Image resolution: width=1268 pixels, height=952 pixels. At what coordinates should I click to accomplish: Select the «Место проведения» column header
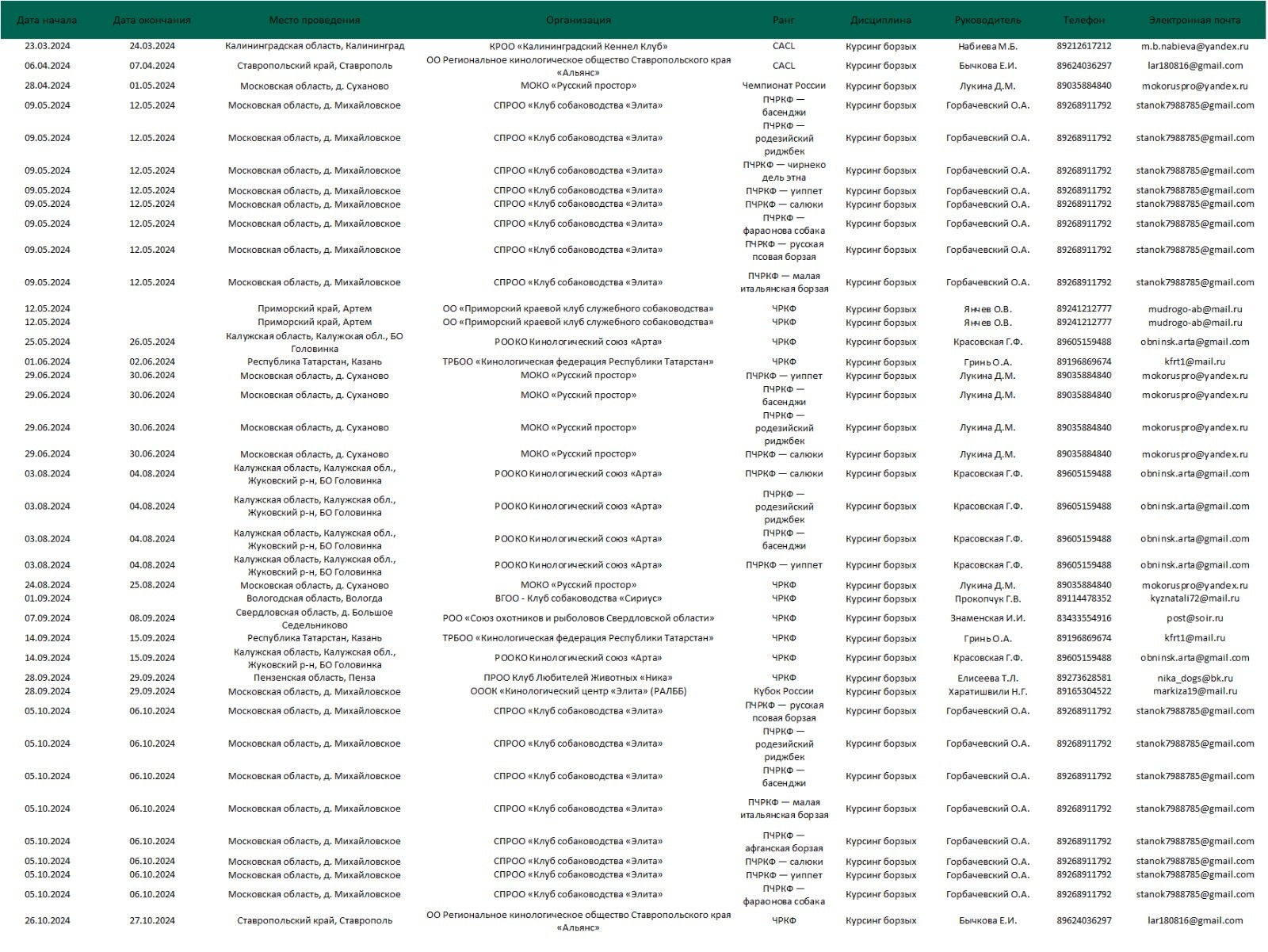click(x=315, y=20)
